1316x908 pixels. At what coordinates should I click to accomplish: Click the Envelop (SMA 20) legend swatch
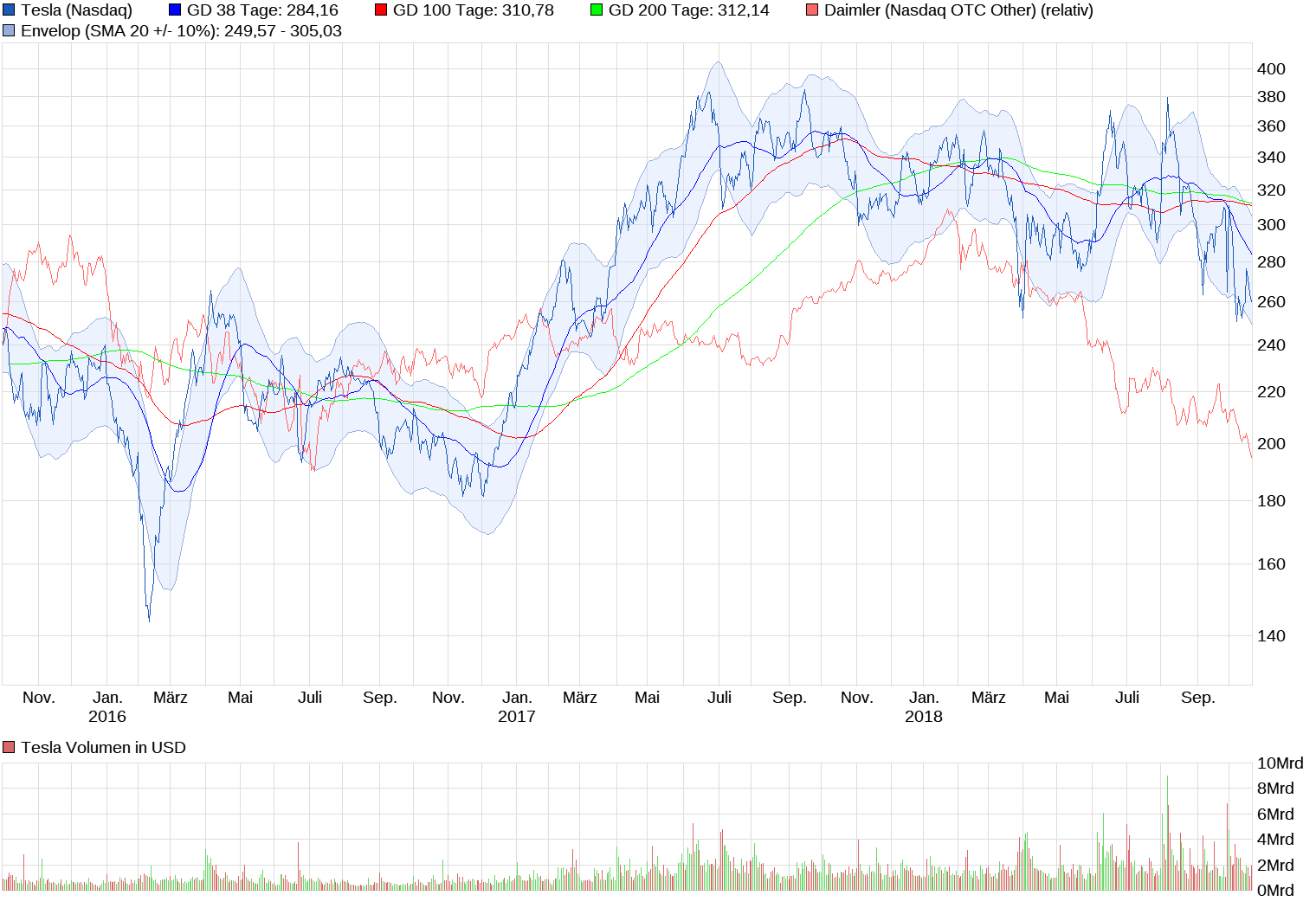pos(9,31)
